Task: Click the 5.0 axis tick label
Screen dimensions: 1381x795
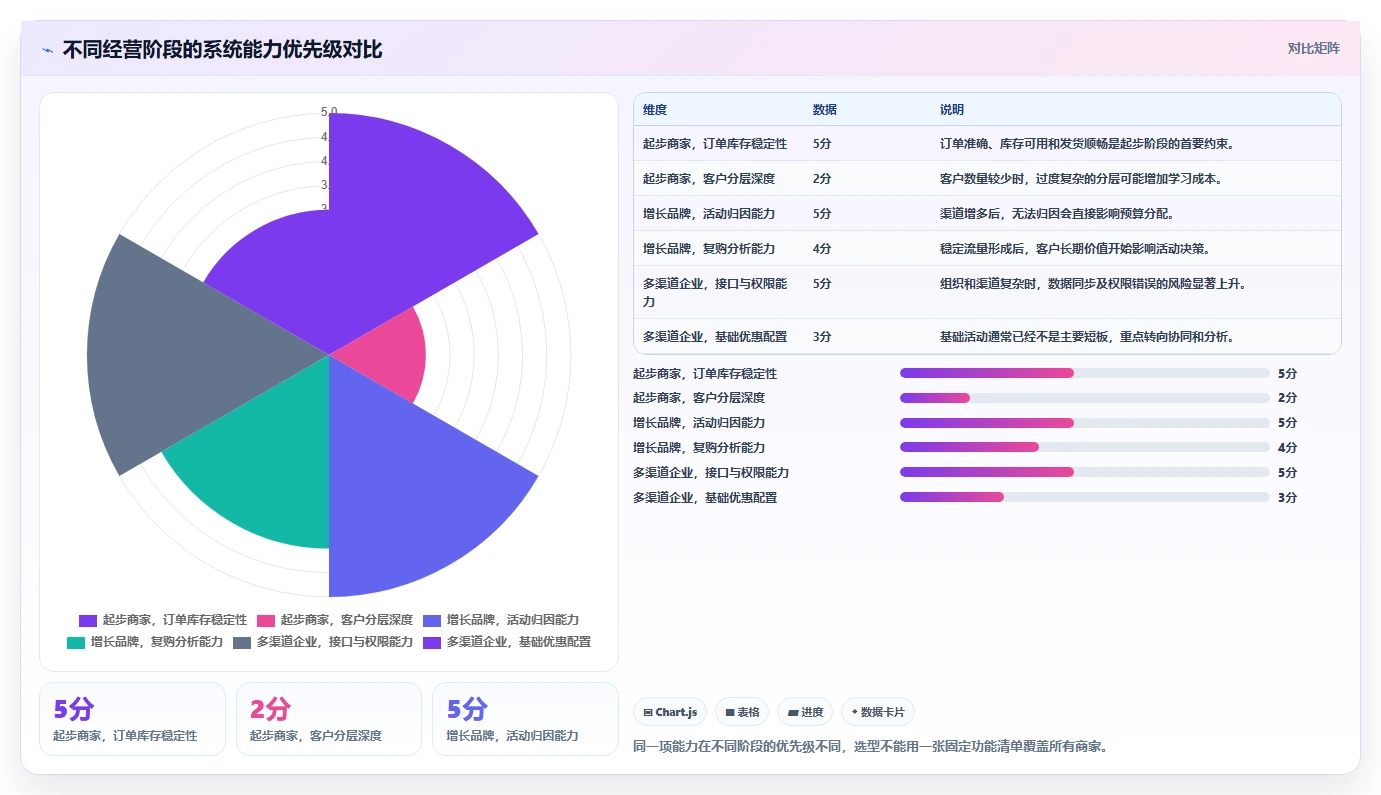Action: (329, 112)
